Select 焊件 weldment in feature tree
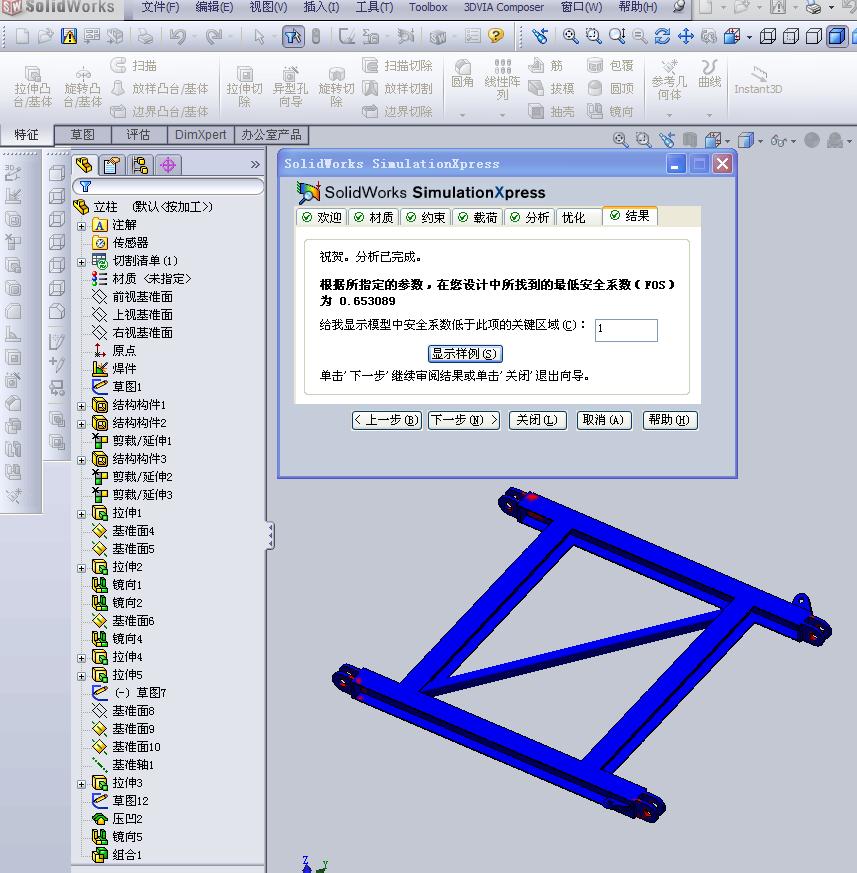 pyautogui.click(x=114, y=368)
